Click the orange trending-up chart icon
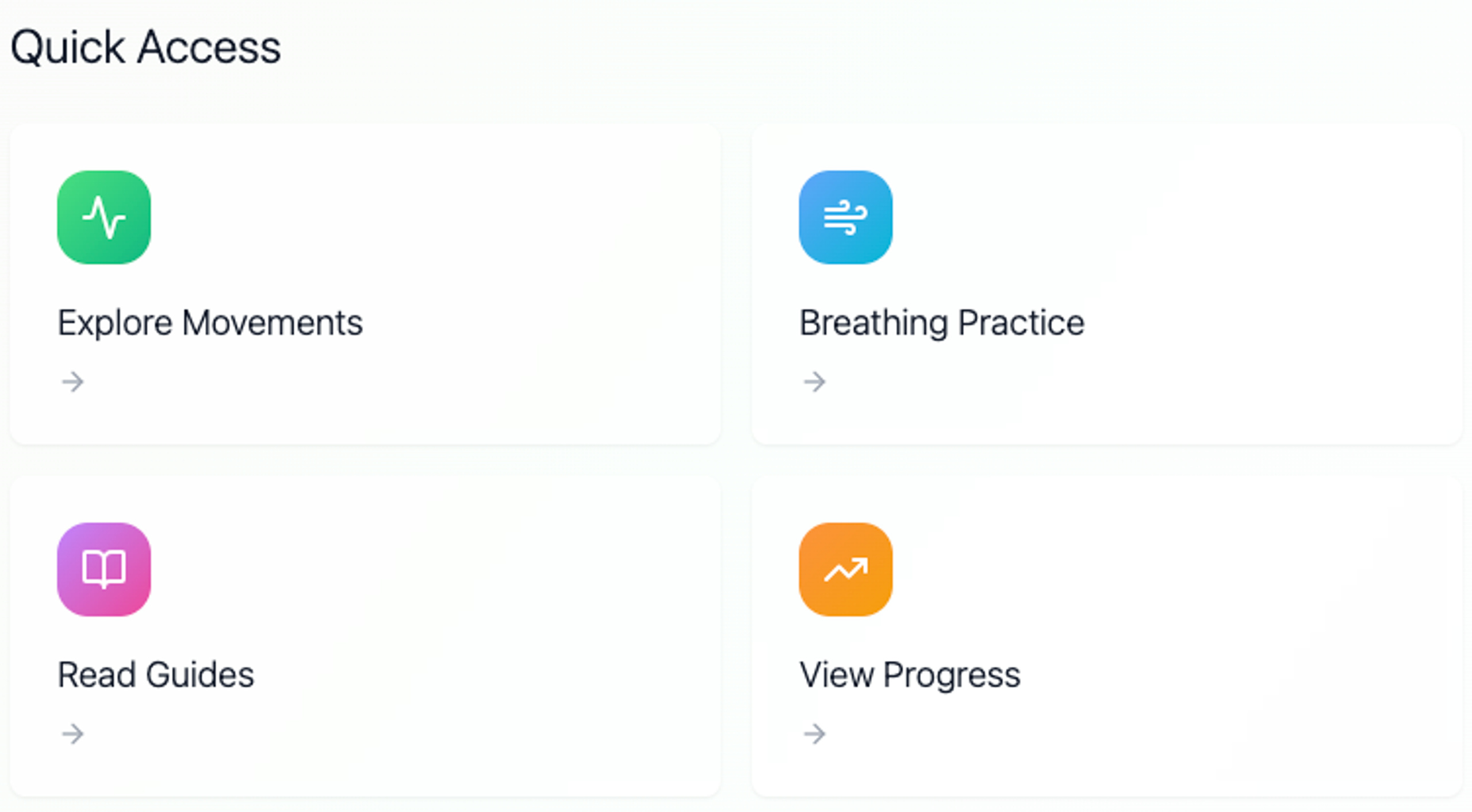The height and width of the screenshot is (812, 1472). pos(846,569)
